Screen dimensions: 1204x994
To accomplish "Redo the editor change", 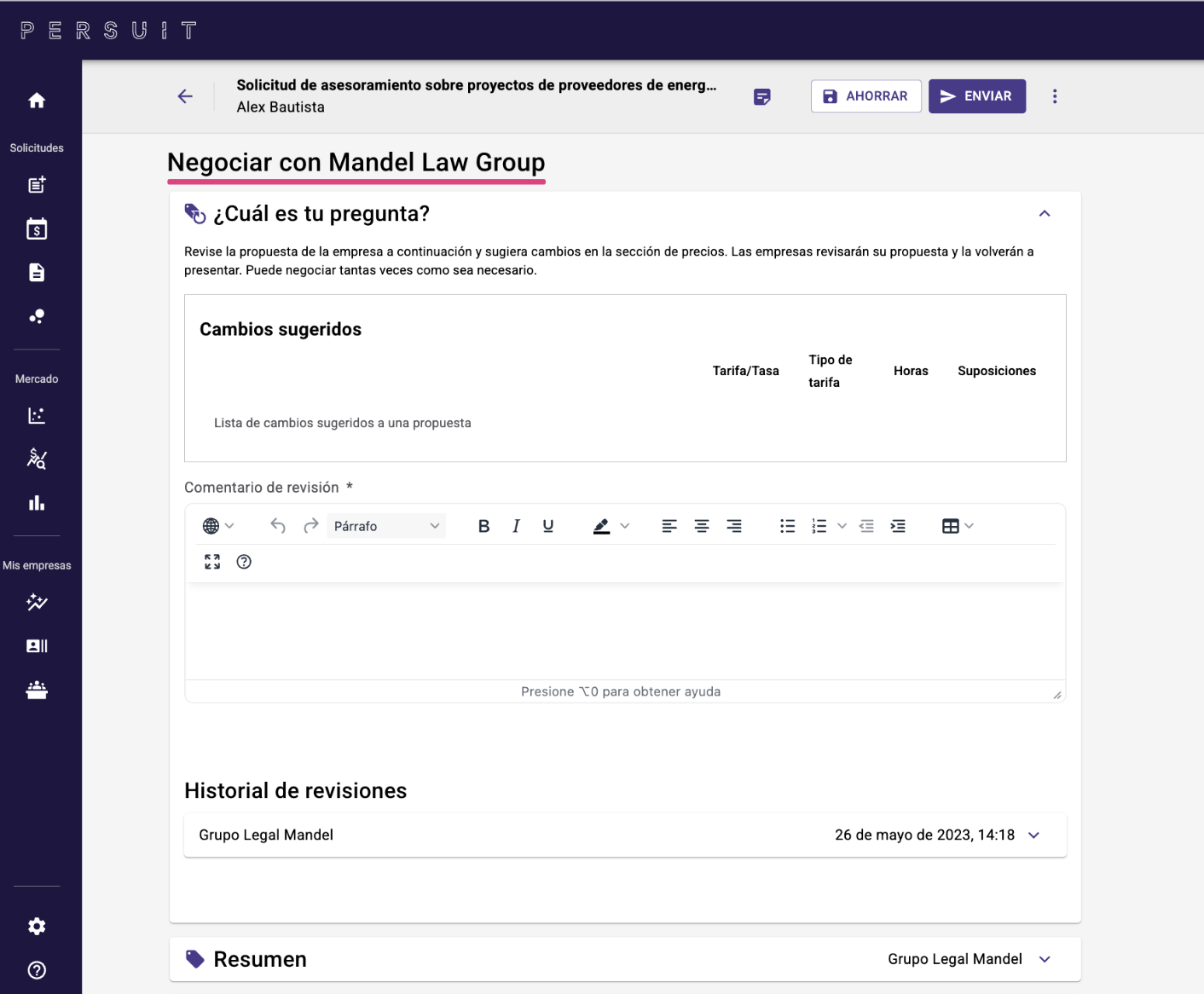I will coord(311,526).
